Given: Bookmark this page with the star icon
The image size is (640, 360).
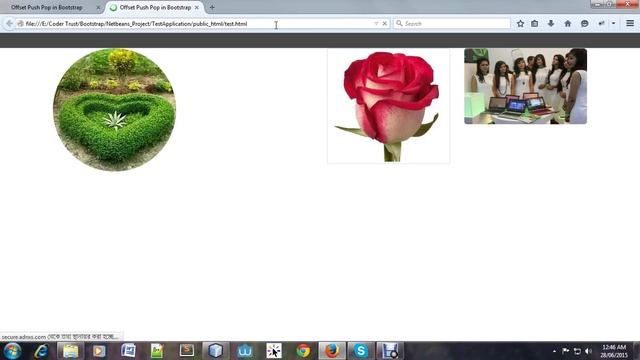Looking at the screenshot, I should (x=520, y=24).
